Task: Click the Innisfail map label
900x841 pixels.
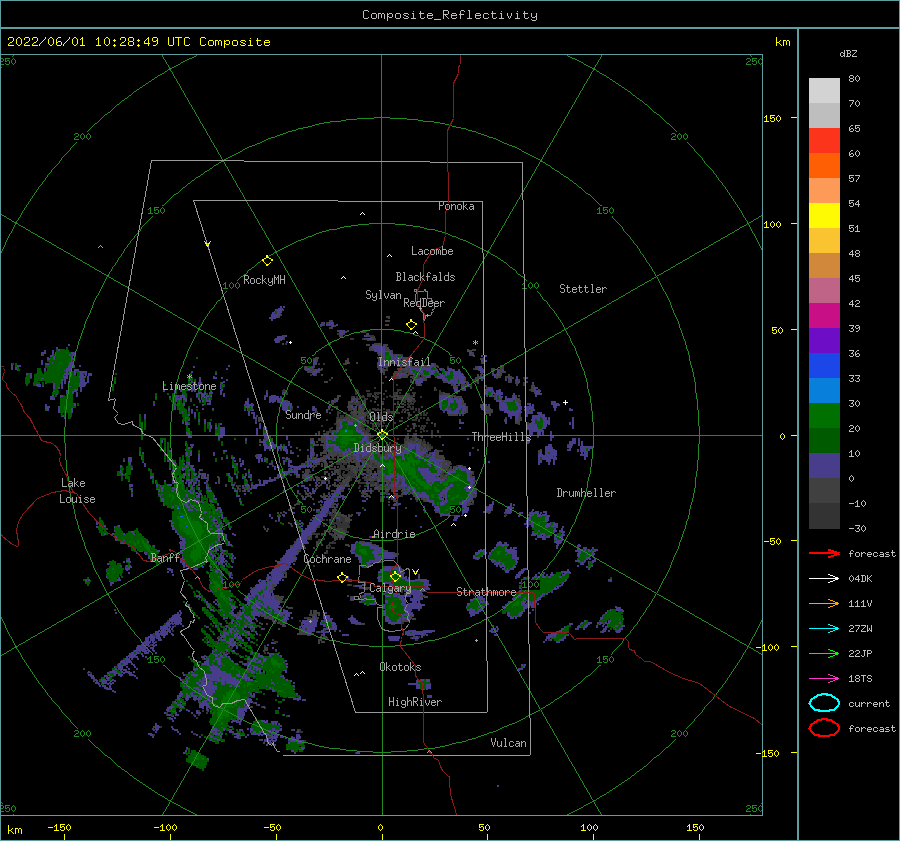Action: point(404,362)
